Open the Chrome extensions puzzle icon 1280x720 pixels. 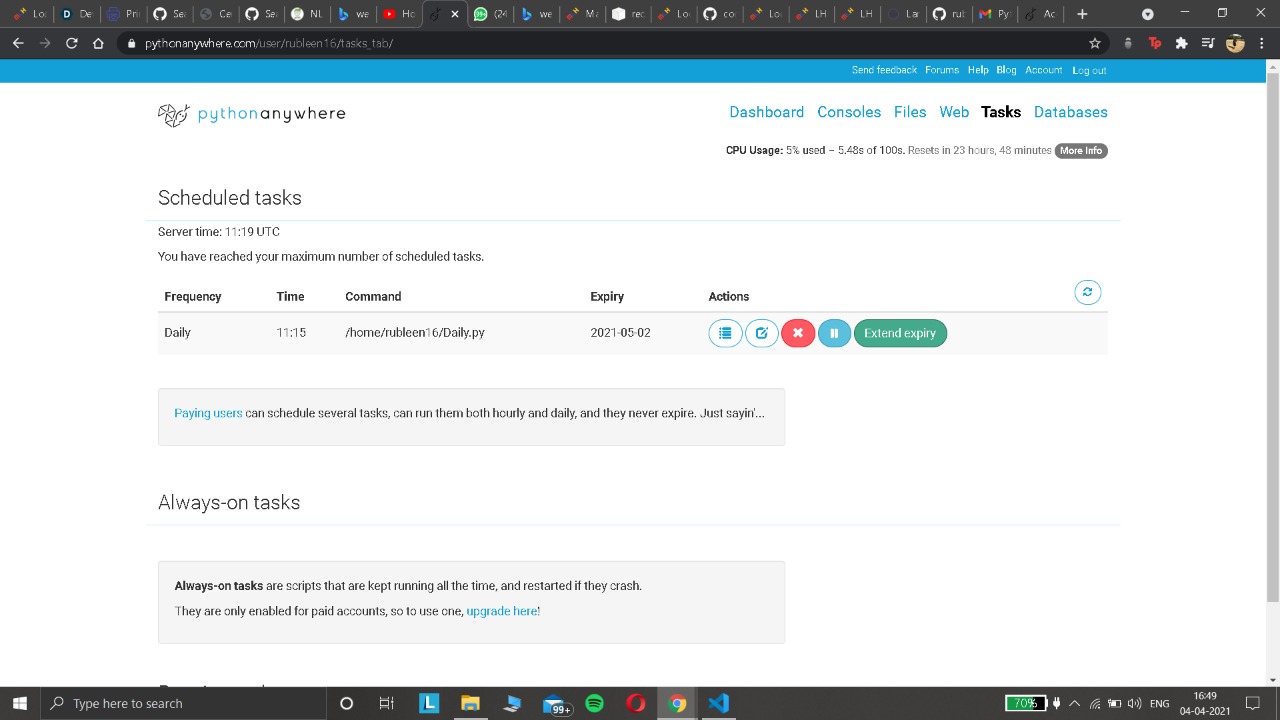click(1181, 43)
